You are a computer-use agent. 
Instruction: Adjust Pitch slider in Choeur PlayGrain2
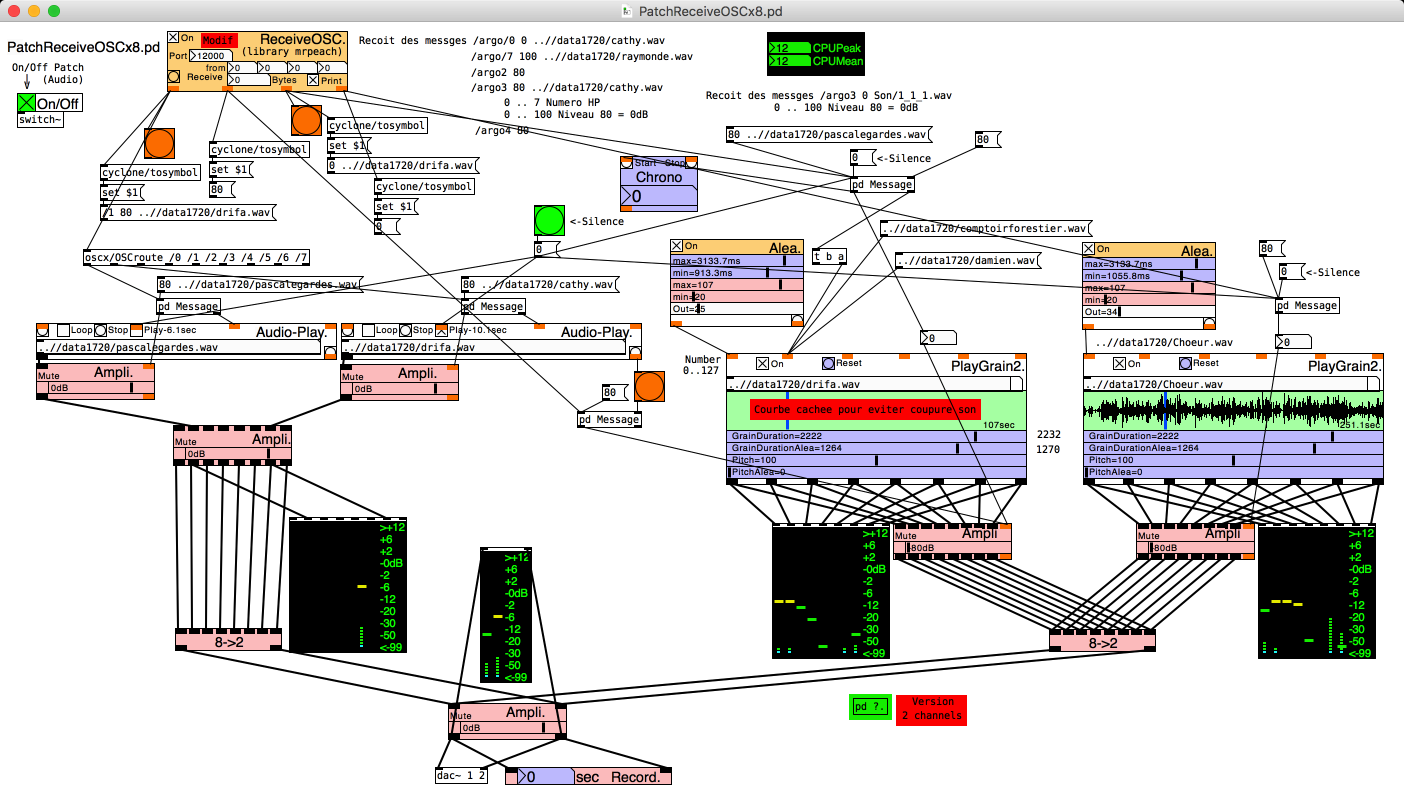click(x=1233, y=460)
